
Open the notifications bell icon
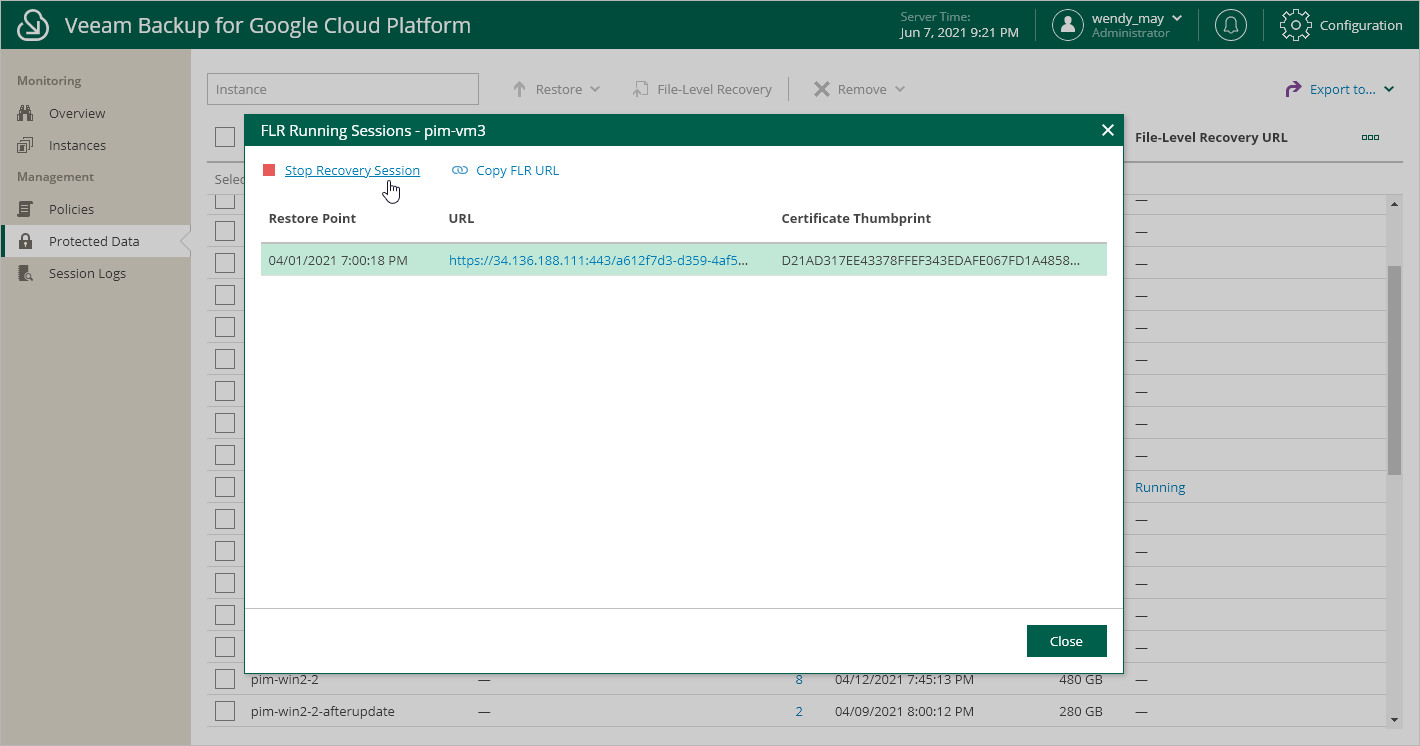pyautogui.click(x=1230, y=25)
